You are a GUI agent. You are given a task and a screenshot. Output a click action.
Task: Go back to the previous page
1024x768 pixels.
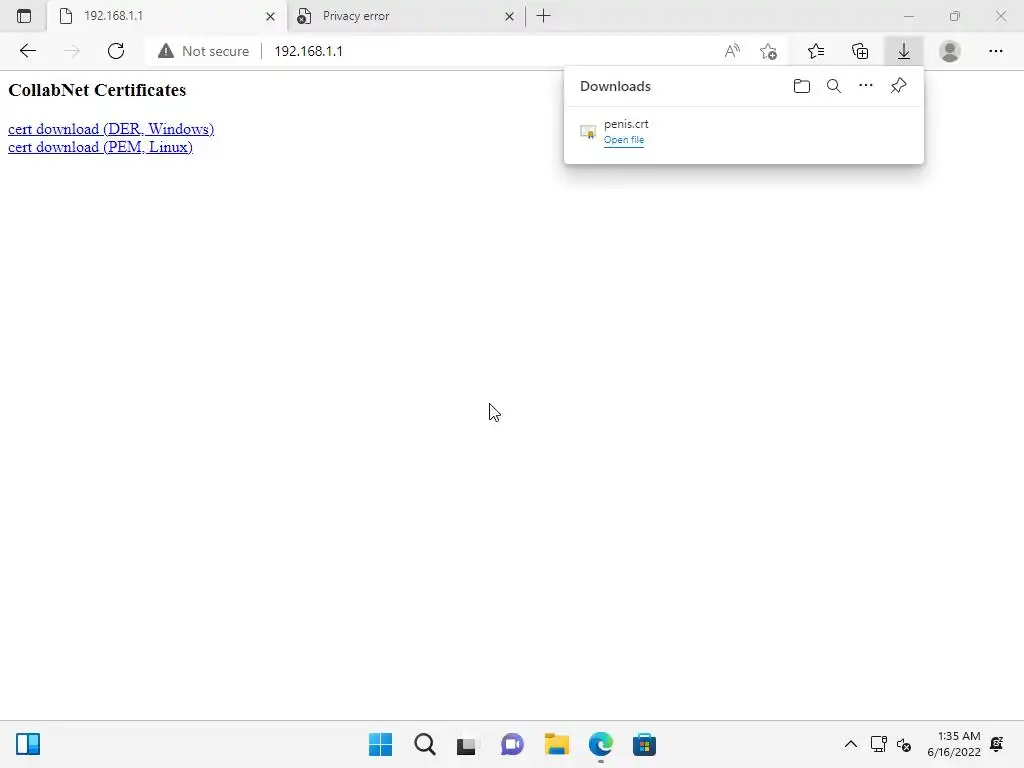pos(27,51)
